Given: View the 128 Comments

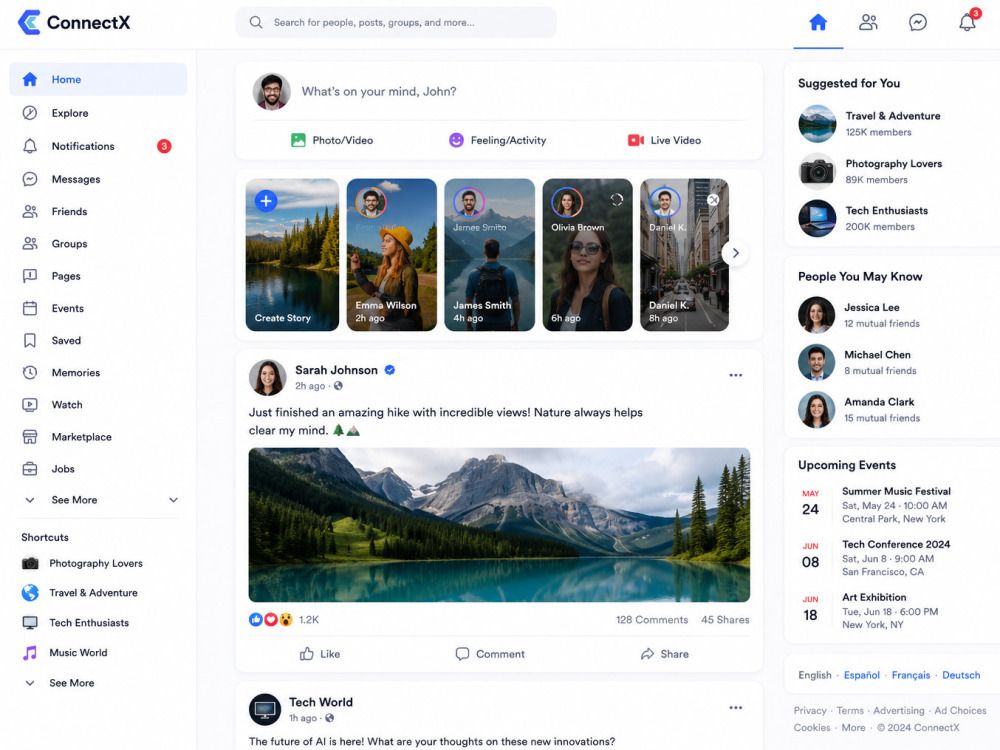Looking at the screenshot, I should 652,619.
